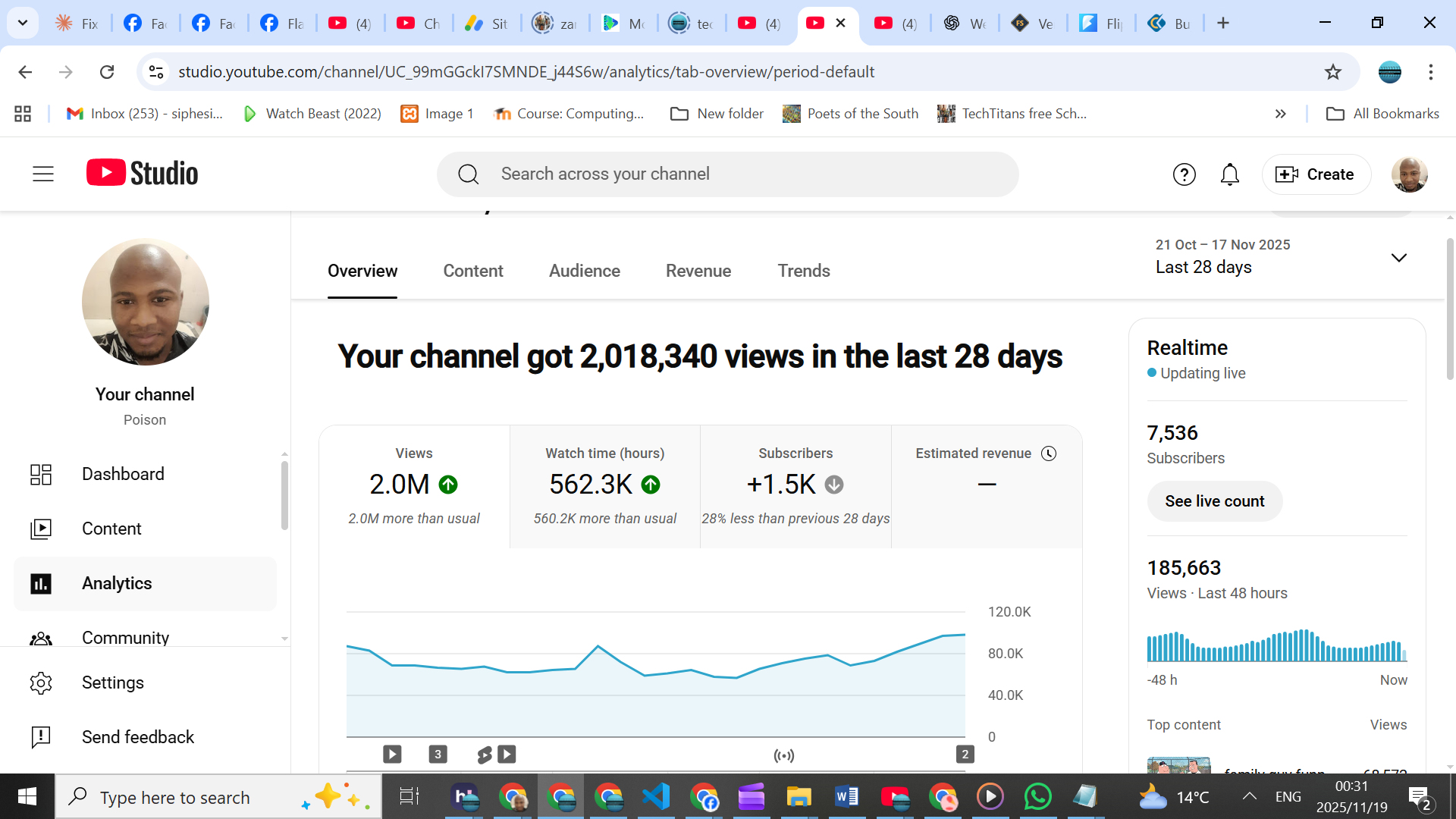
Task: Click the first video marker under chart
Action: coord(392,755)
